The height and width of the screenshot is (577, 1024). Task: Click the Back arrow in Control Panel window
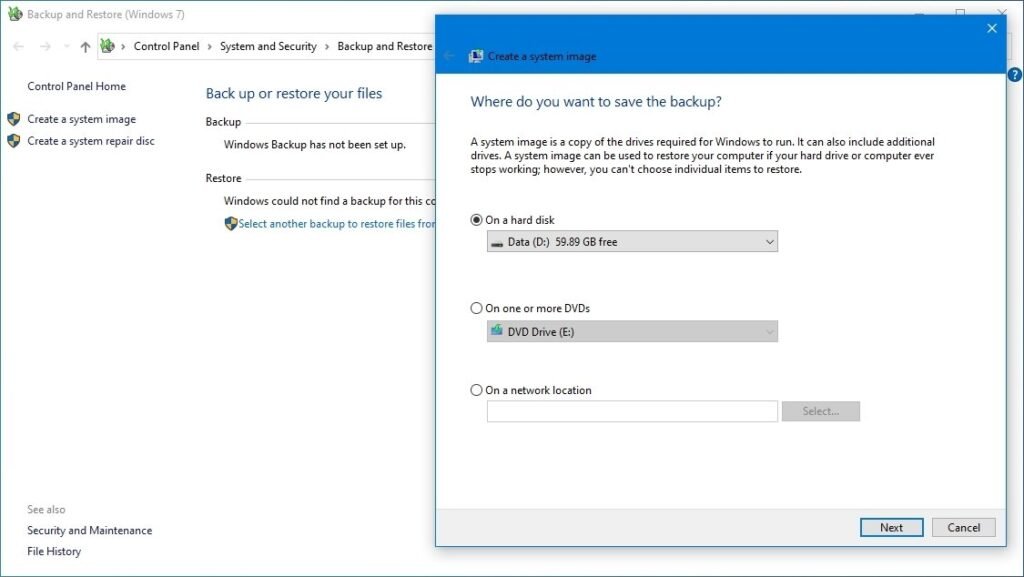[18, 46]
